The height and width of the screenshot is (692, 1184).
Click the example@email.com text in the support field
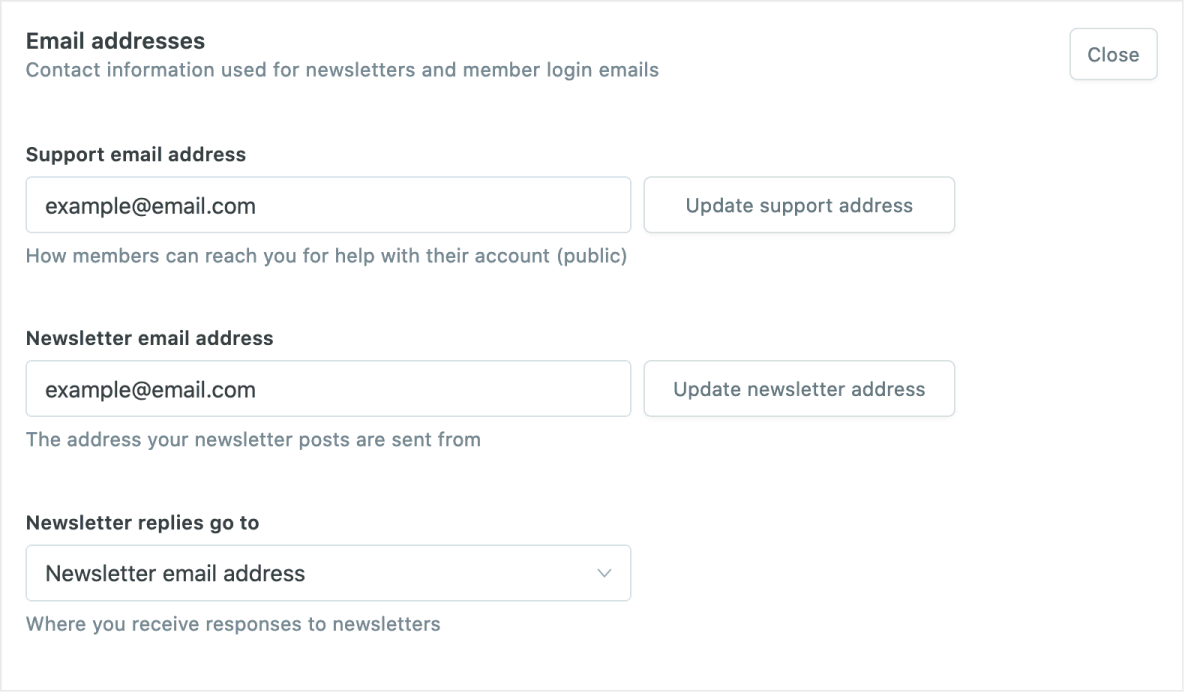(x=151, y=206)
